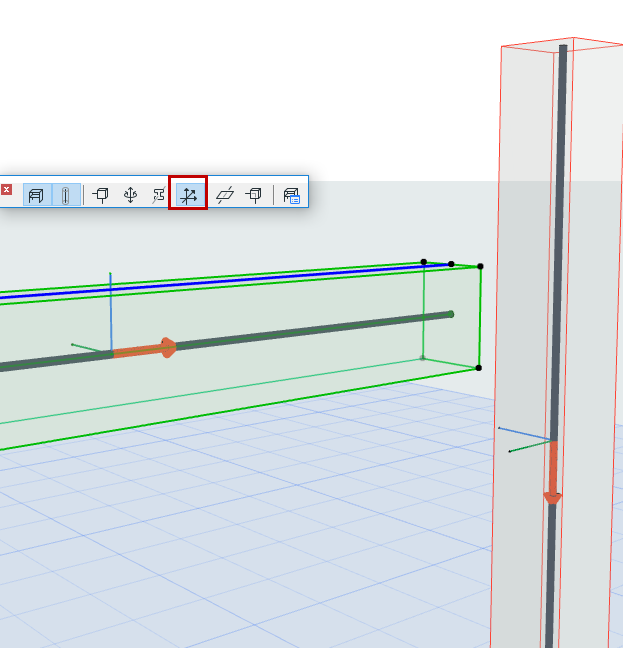Click the beam's grey core axis end node
This screenshot has height=648, width=623.
coord(451,314)
